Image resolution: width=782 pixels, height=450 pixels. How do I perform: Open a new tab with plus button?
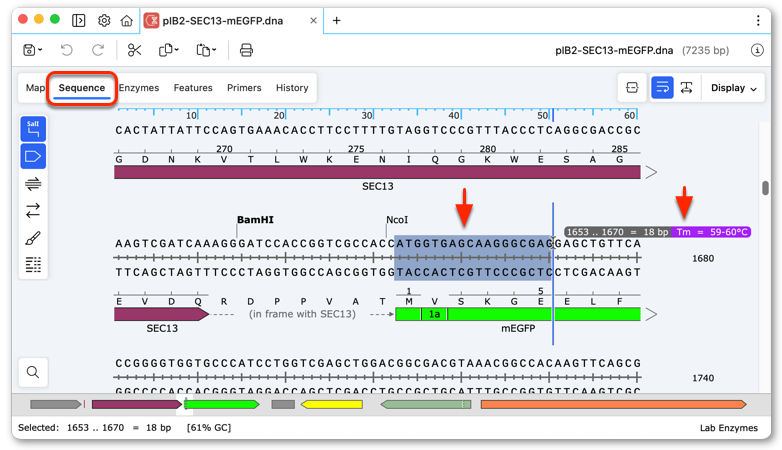(x=337, y=20)
